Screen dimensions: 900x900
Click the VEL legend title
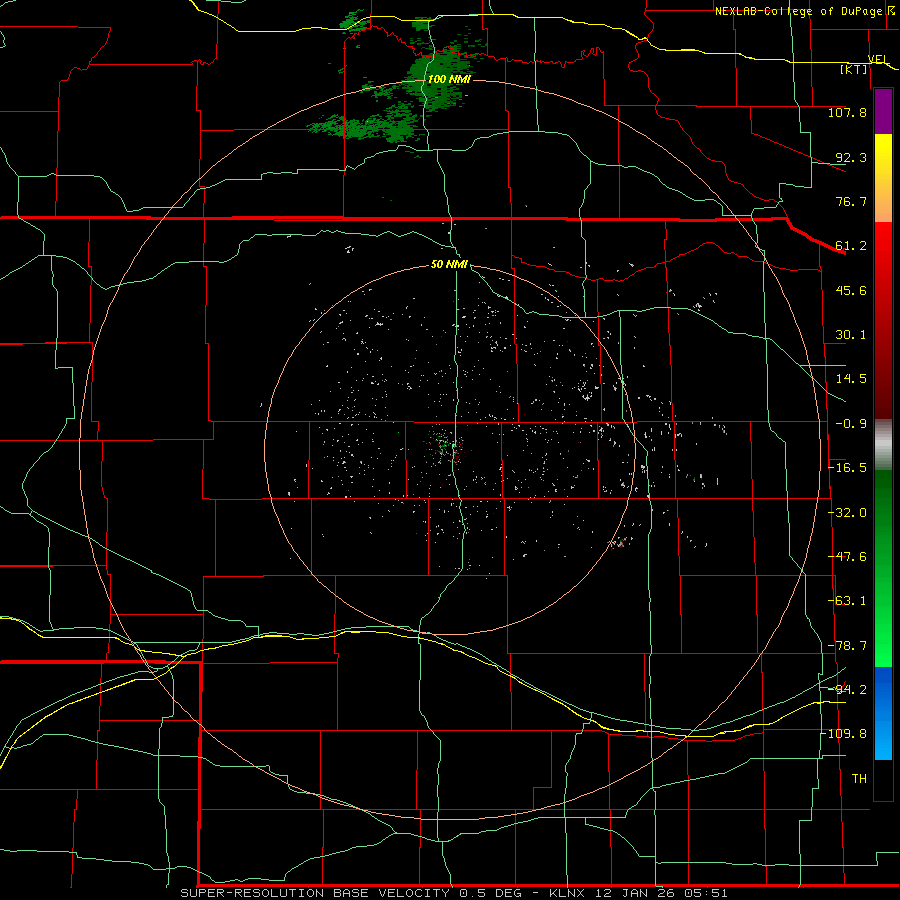click(878, 59)
